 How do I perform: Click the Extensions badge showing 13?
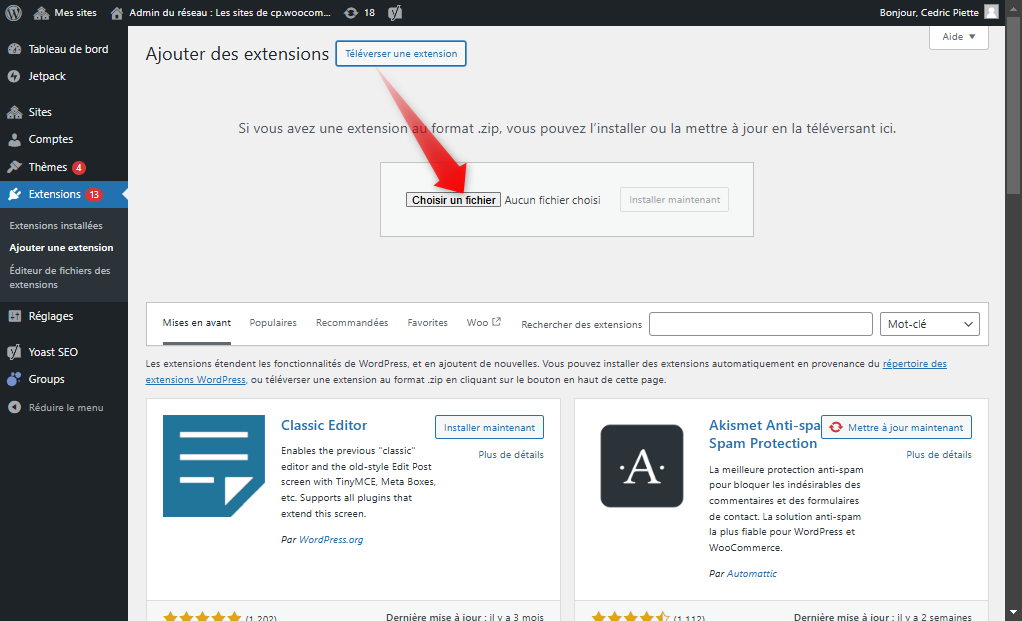(x=94, y=194)
